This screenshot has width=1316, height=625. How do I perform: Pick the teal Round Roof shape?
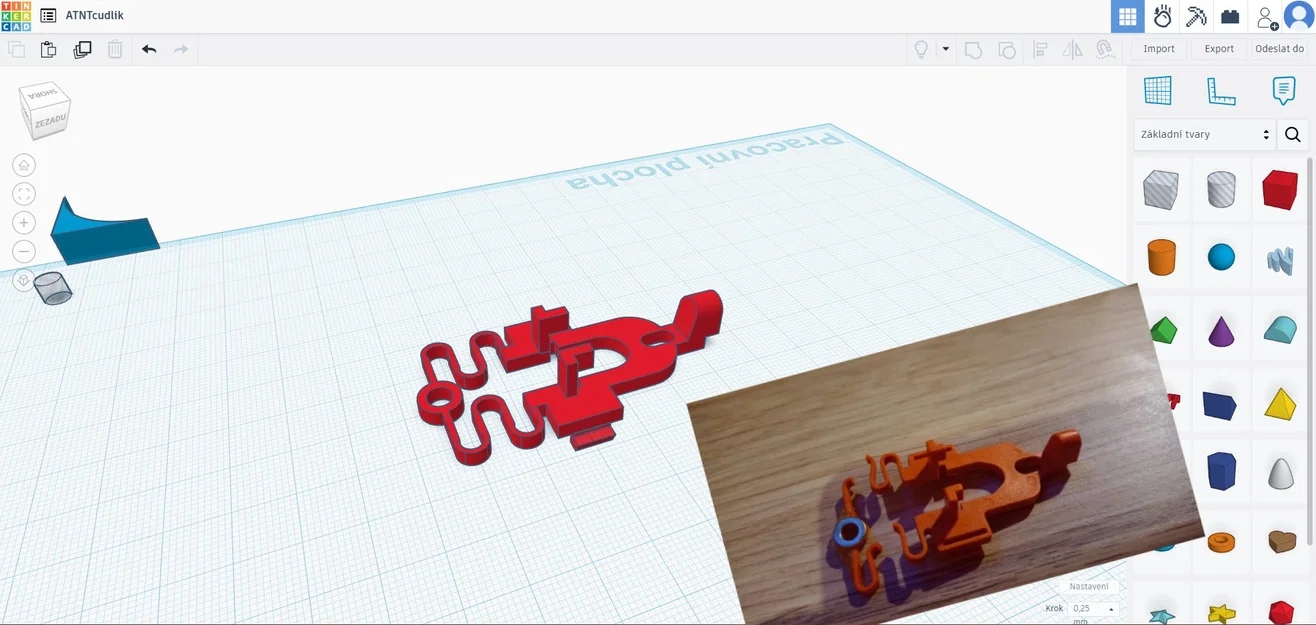click(x=1280, y=329)
